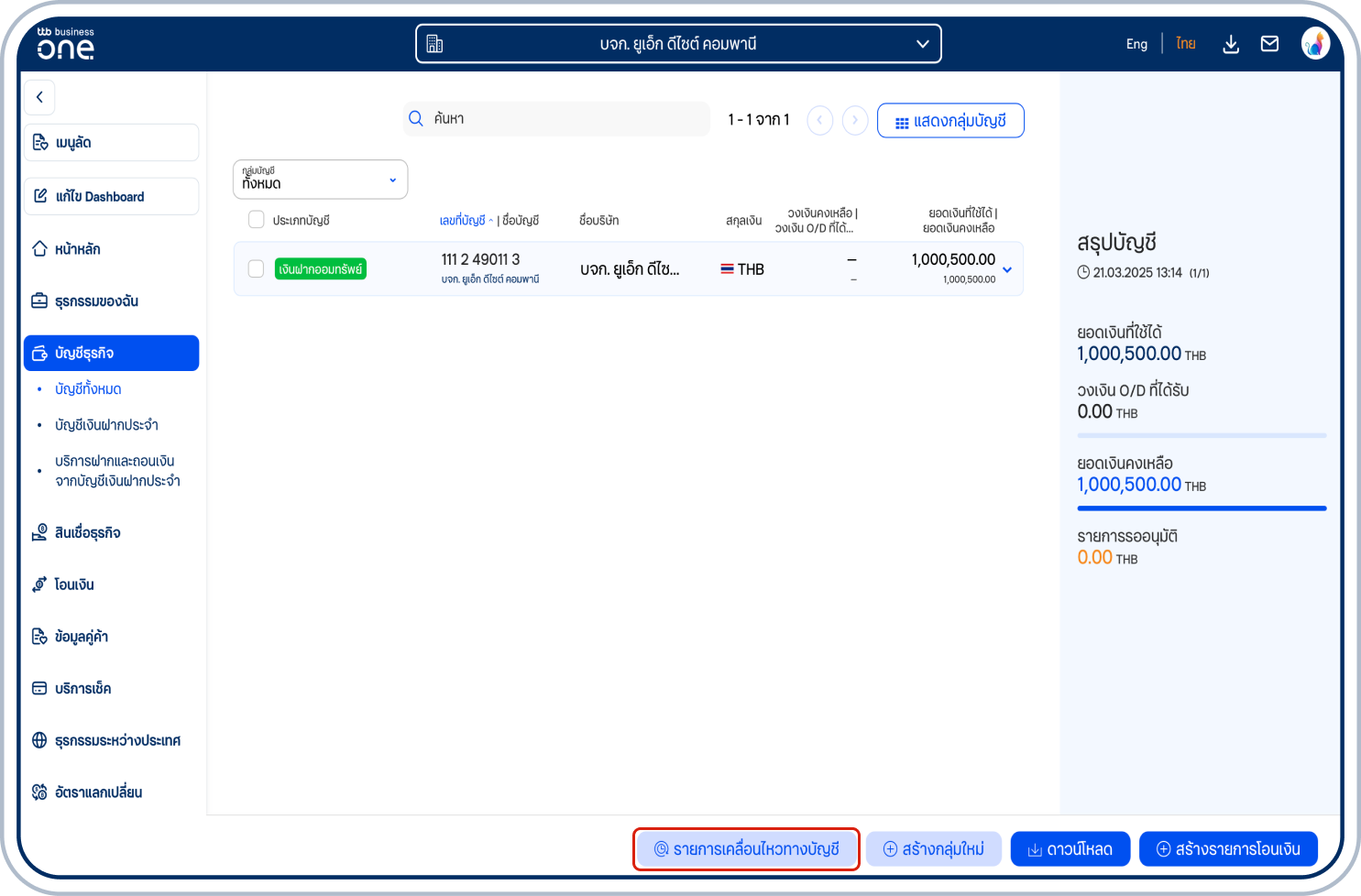
Task: Open the company selector dropdown at top
Action: pos(678,44)
